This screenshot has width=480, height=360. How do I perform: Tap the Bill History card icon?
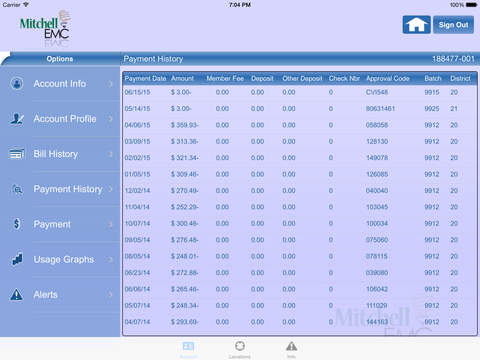point(17,154)
